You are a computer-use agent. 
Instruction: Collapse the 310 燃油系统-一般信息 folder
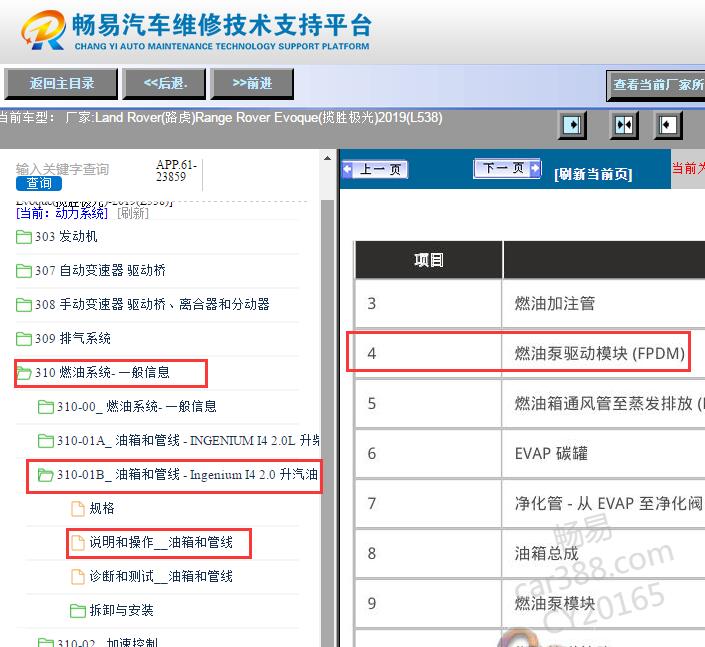point(102,372)
